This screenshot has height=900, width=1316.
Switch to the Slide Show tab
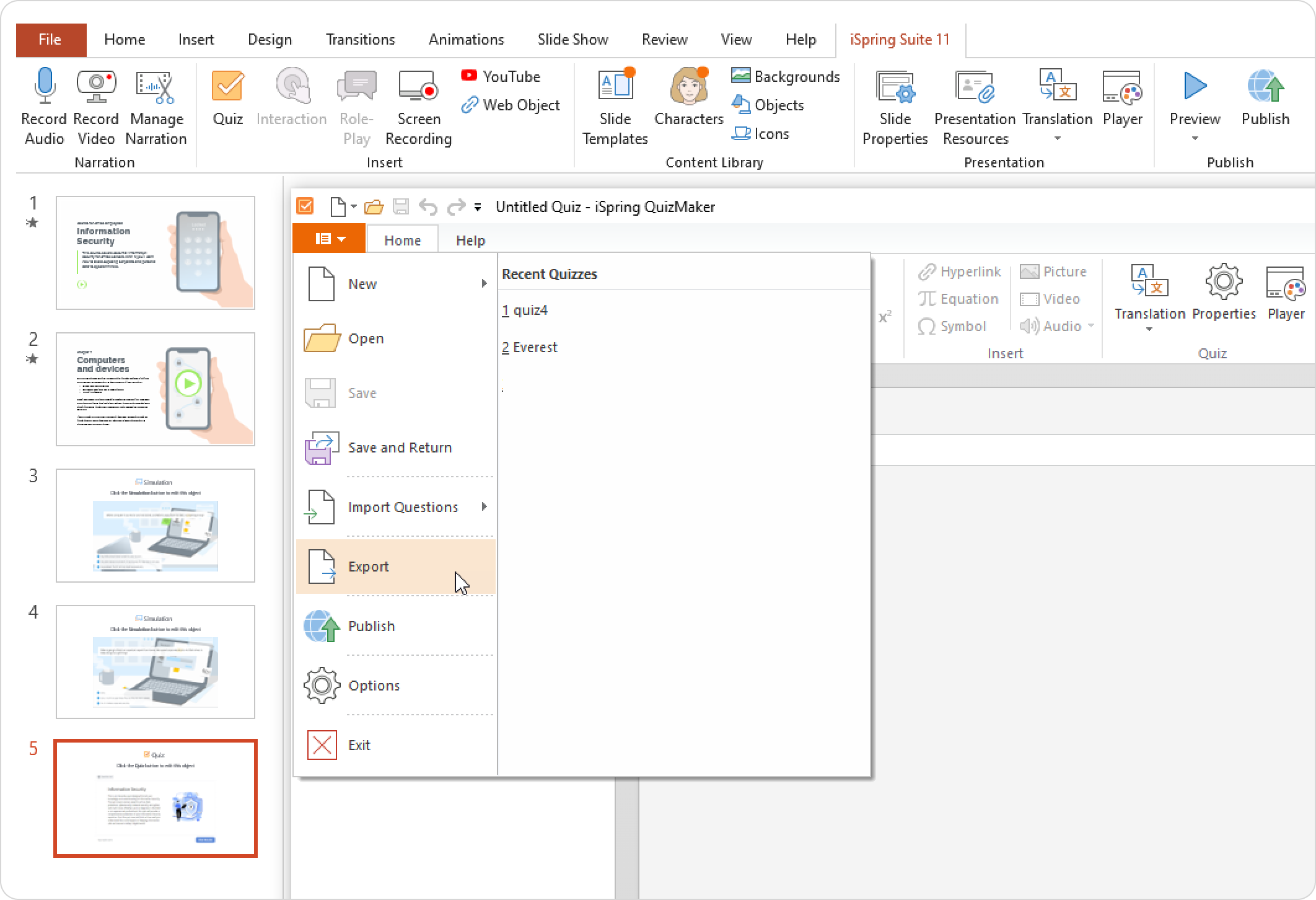coord(572,40)
